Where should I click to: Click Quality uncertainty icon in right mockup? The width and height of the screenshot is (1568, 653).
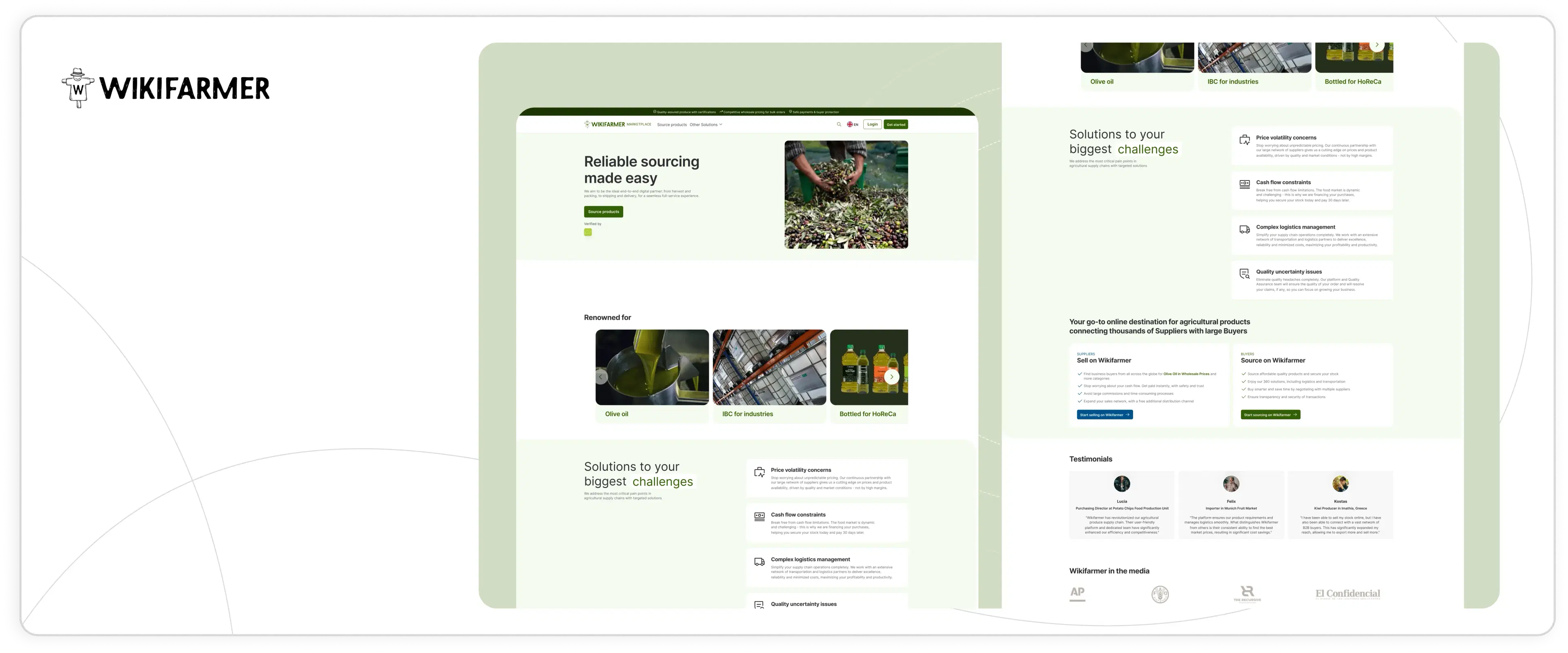click(x=1245, y=274)
